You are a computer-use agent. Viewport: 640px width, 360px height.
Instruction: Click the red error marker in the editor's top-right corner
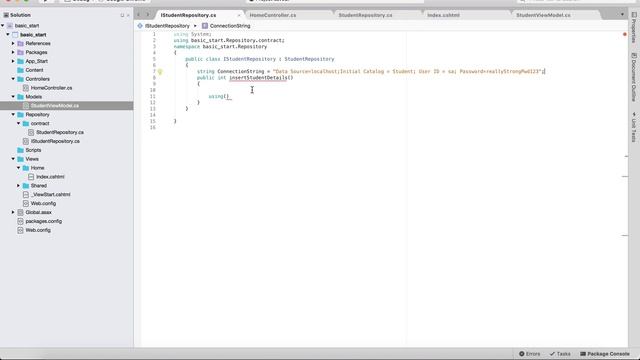pos(624,34)
